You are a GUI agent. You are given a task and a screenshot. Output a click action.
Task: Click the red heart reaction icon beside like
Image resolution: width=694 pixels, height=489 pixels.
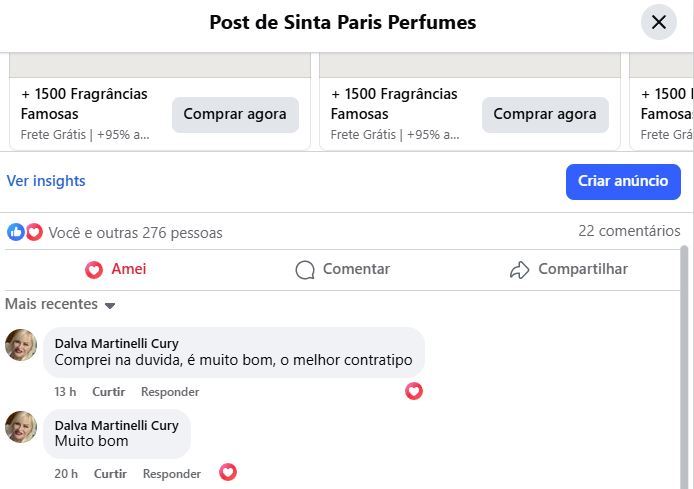34,232
